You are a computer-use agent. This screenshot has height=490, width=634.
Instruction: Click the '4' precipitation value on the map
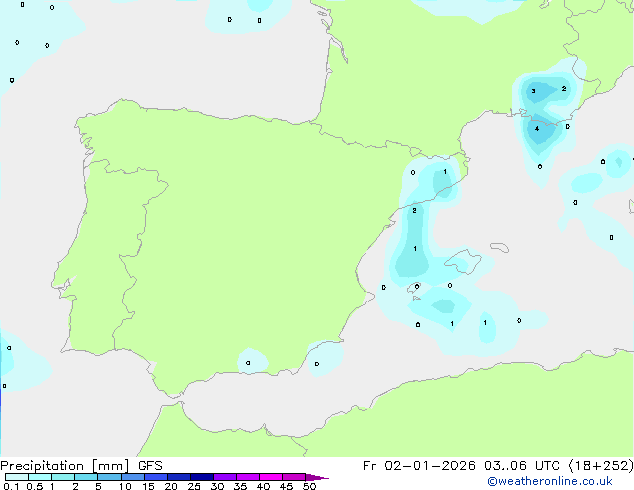pyautogui.click(x=537, y=129)
